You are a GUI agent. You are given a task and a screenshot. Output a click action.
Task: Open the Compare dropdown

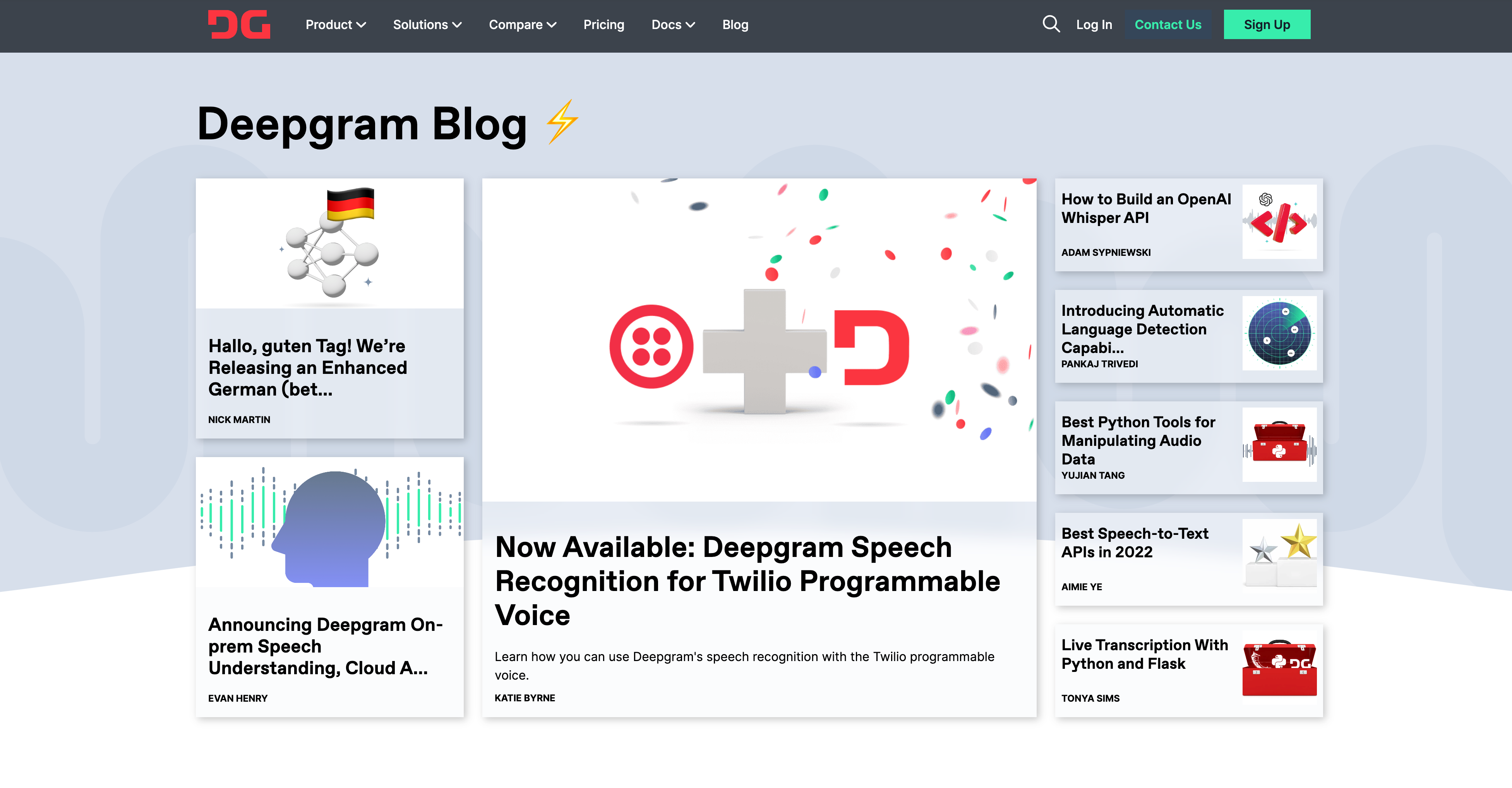click(x=522, y=25)
